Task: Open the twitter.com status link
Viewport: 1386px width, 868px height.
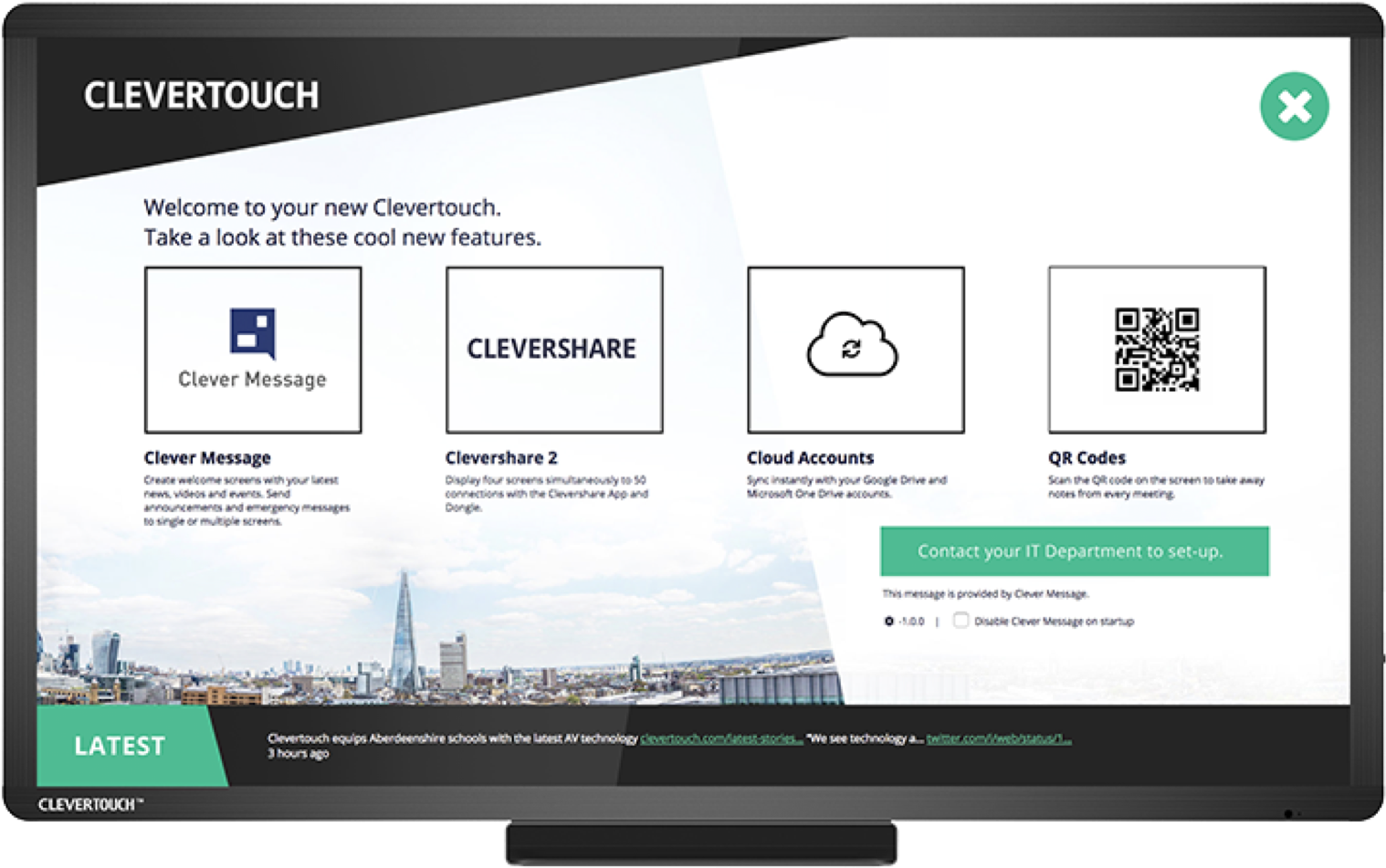Action: [999, 738]
